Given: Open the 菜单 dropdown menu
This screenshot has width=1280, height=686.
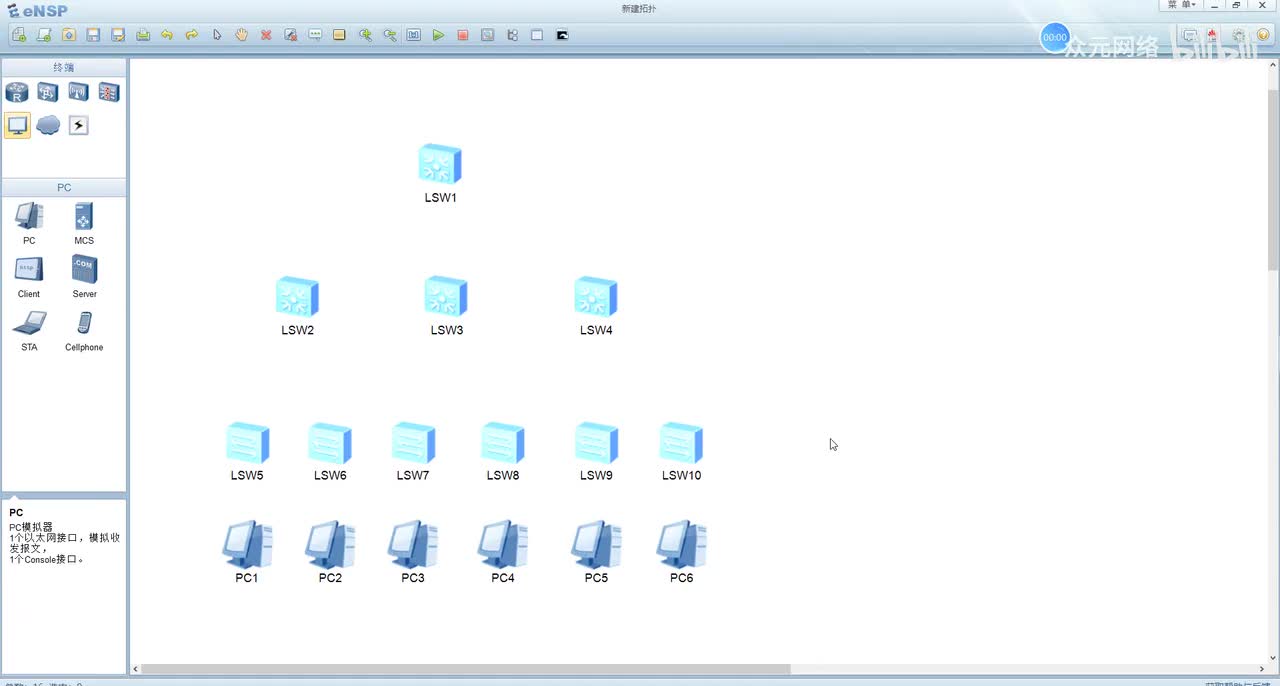Looking at the screenshot, I should [x=1182, y=5].
